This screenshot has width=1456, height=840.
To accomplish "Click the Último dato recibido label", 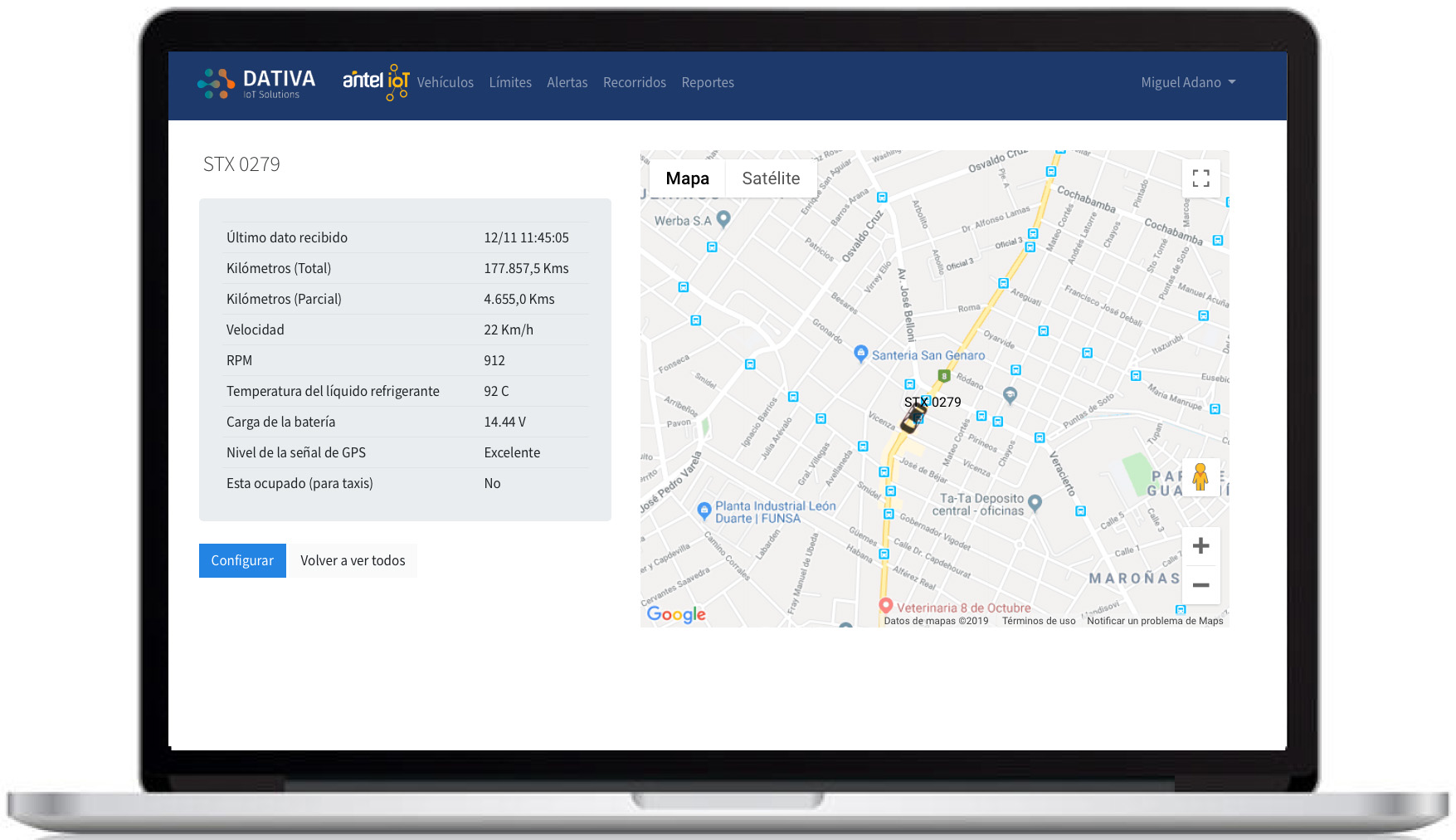I will tap(287, 237).
